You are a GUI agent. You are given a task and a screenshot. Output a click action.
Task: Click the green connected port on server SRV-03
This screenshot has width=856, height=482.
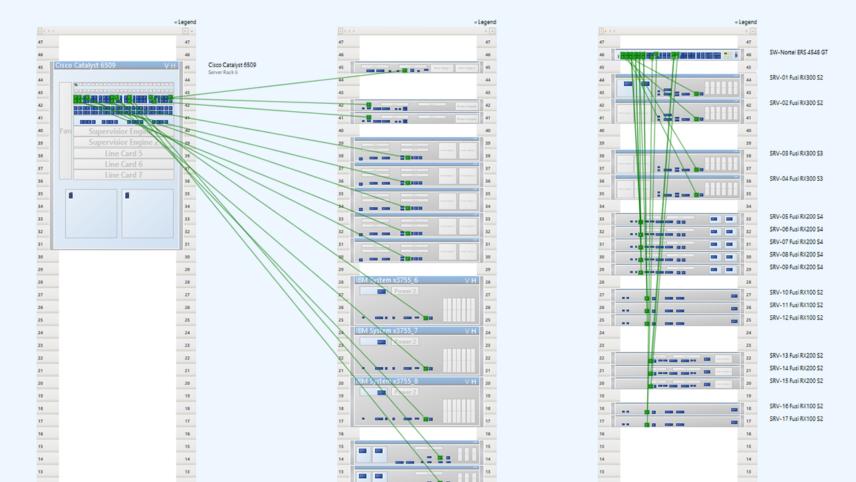697,170
